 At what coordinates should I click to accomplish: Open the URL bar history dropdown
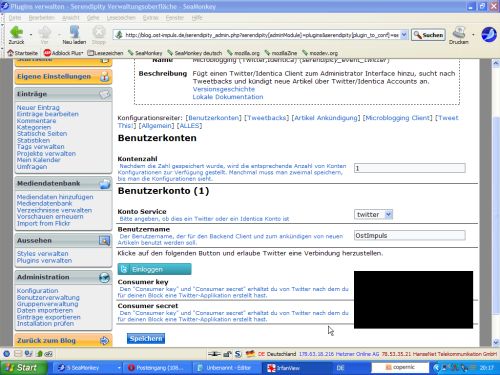click(x=404, y=35)
